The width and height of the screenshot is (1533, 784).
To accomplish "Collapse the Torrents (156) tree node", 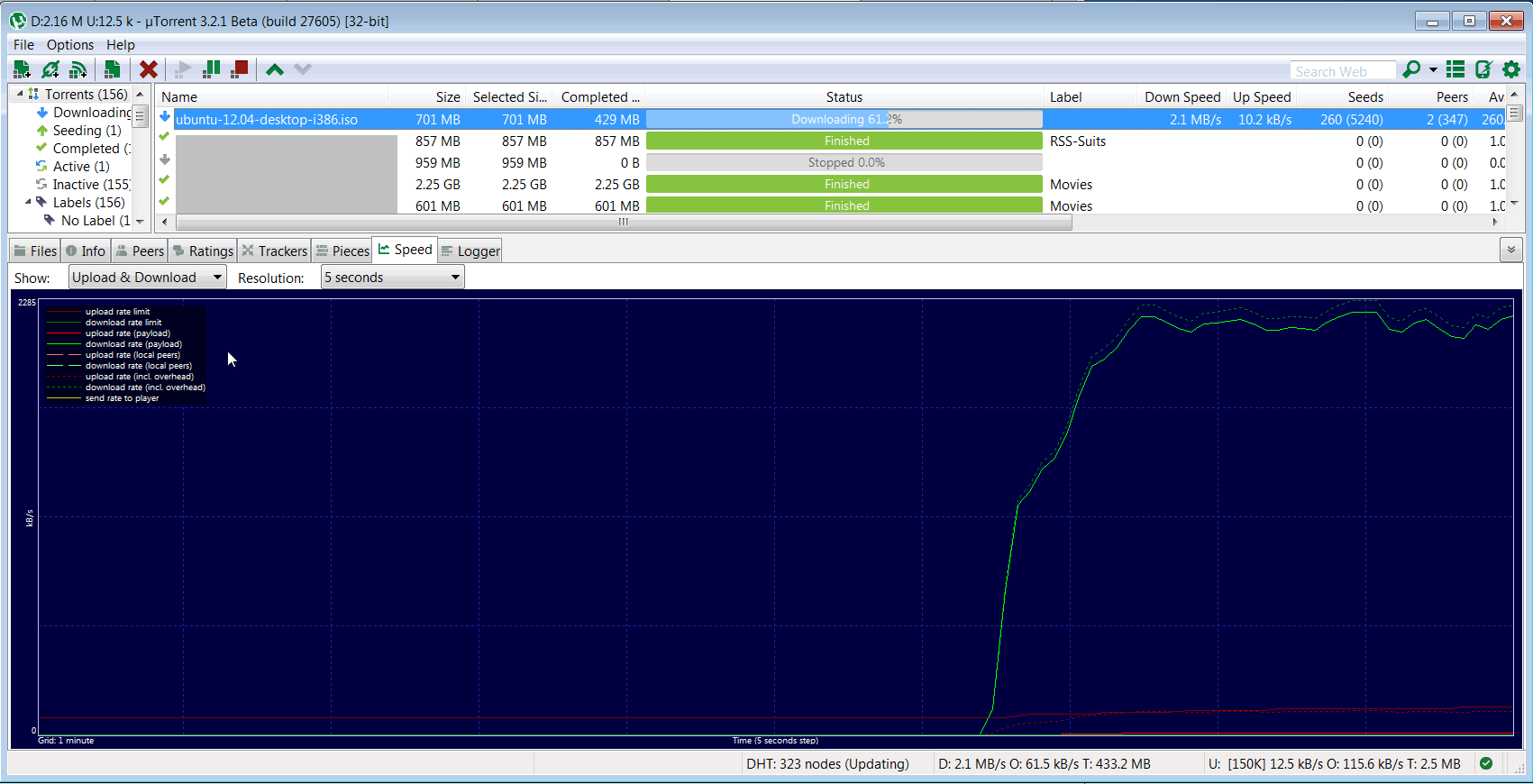I will pos(20,94).
